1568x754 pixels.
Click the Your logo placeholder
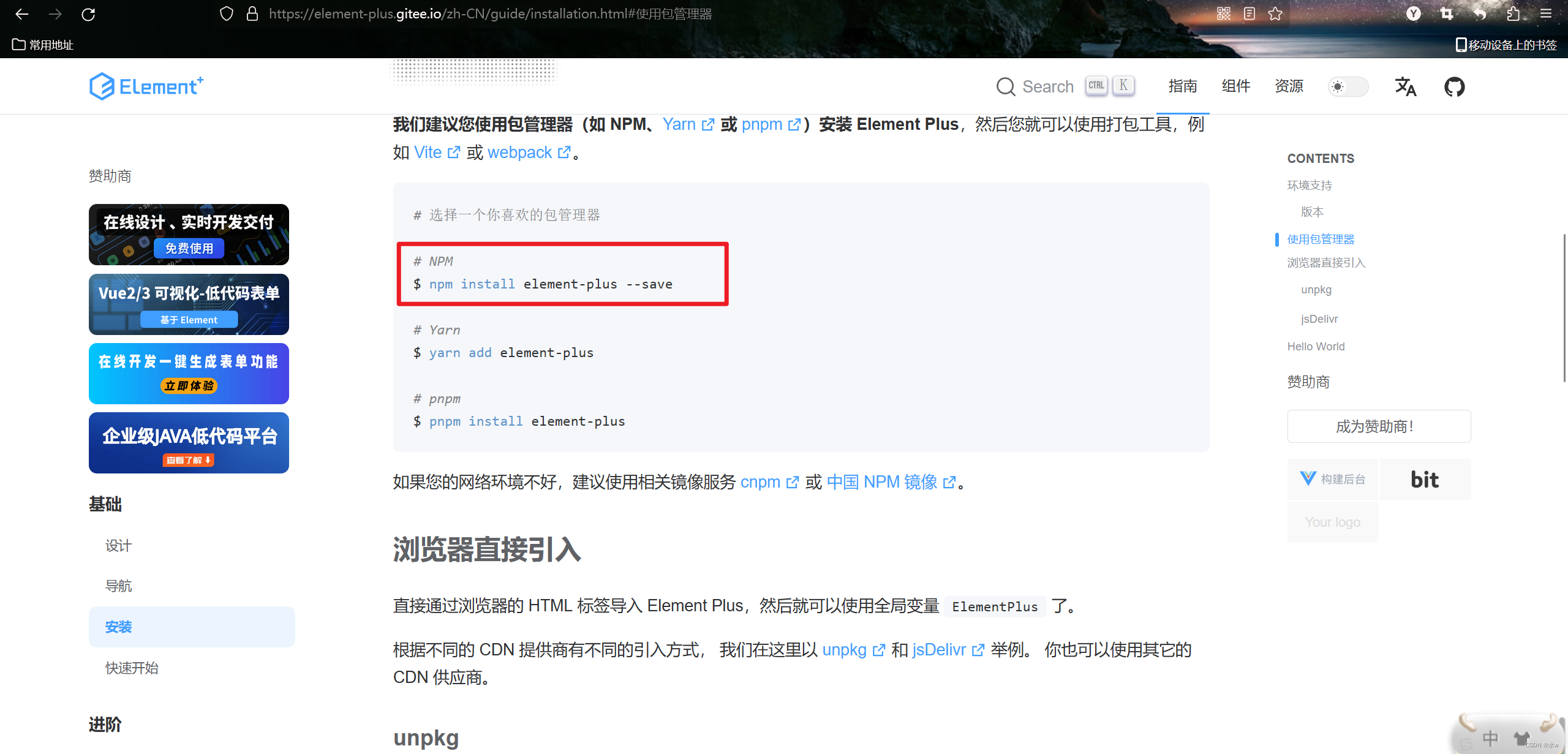click(1332, 522)
